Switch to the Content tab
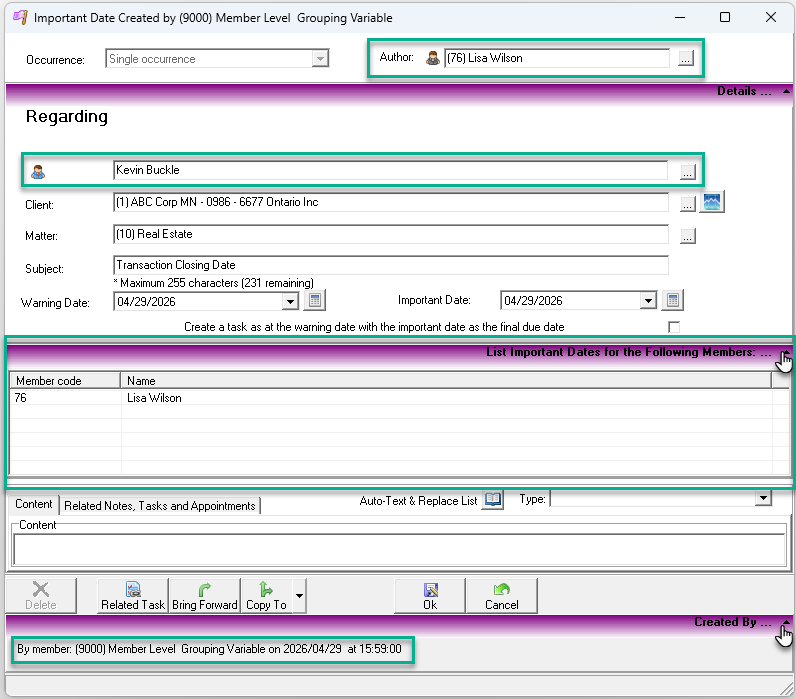Screen dimensions: 796x699 pyautogui.click(x=34, y=505)
